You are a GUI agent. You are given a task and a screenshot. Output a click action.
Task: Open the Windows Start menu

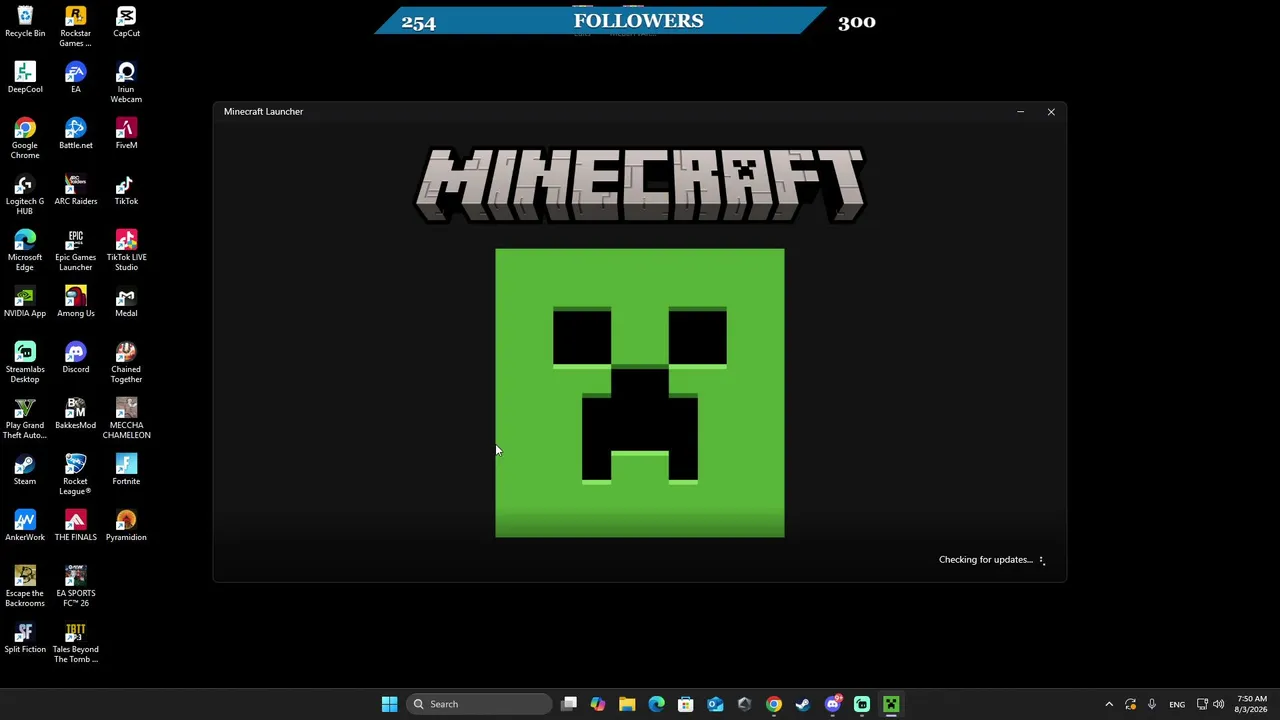pyautogui.click(x=389, y=704)
